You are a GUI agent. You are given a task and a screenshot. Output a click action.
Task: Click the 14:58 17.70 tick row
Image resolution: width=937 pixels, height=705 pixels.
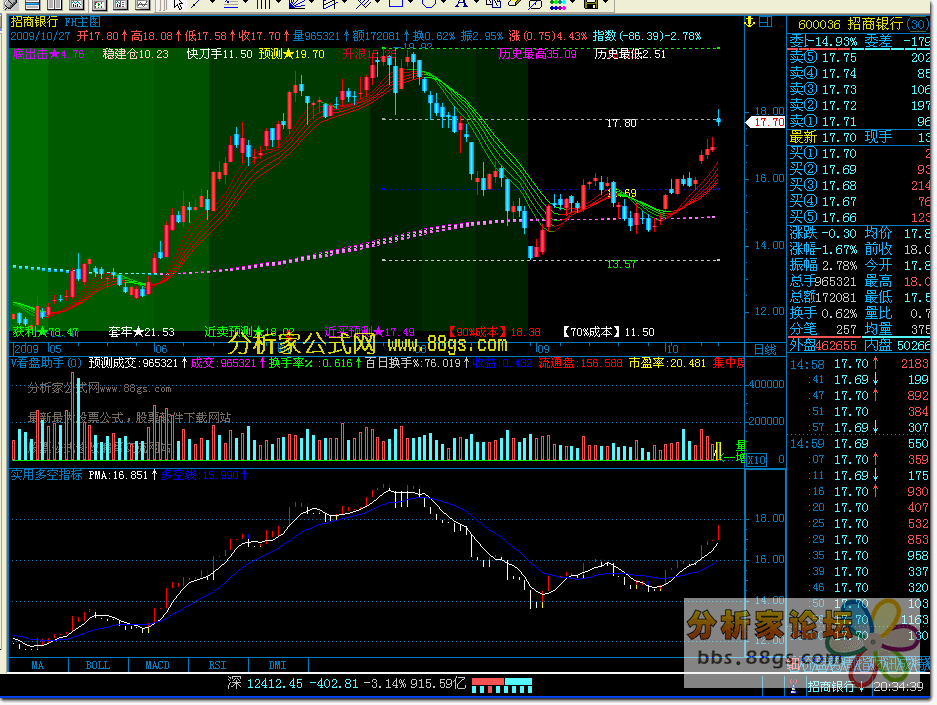point(860,363)
